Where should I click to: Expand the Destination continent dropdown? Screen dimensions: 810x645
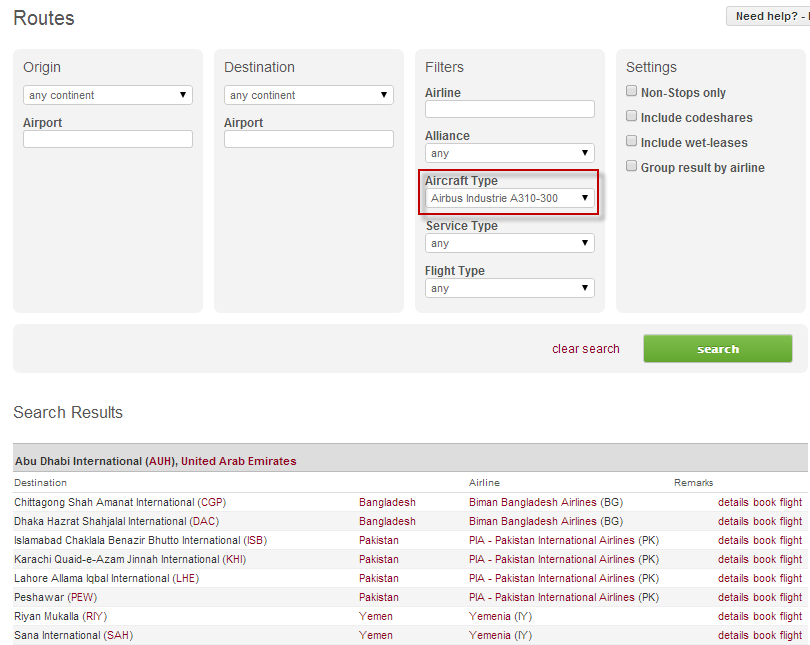tap(309, 95)
